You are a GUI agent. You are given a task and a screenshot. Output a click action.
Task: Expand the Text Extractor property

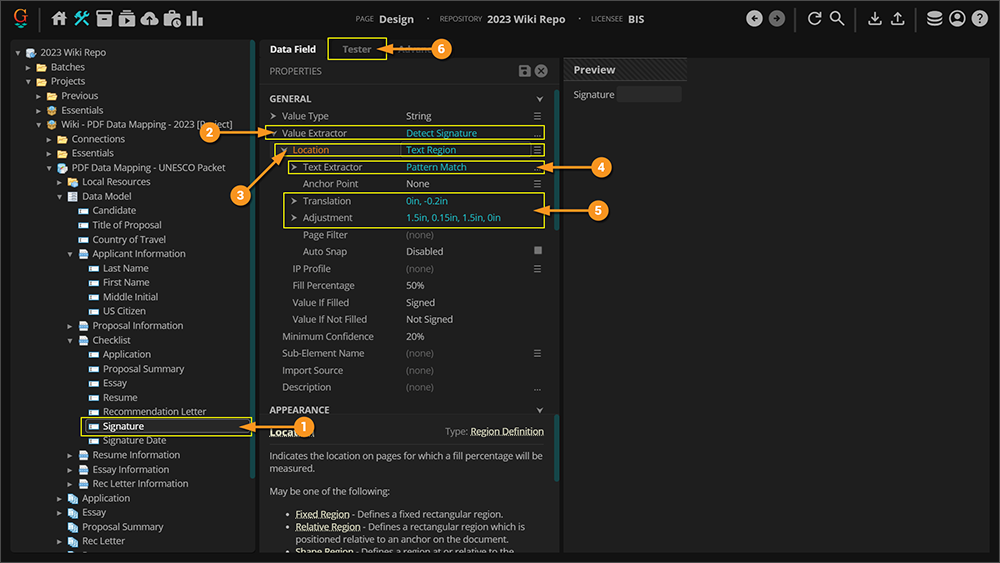pyautogui.click(x=294, y=167)
